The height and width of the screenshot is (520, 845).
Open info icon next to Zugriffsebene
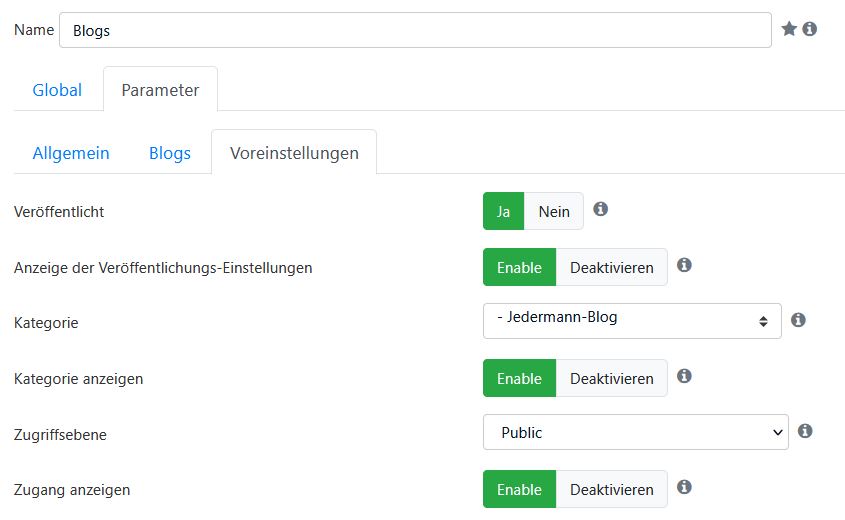[x=805, y=431]
